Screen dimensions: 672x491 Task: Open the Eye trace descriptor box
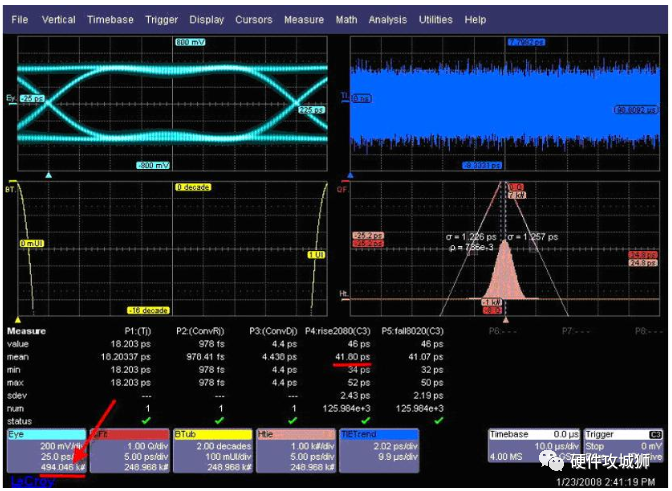47,451
